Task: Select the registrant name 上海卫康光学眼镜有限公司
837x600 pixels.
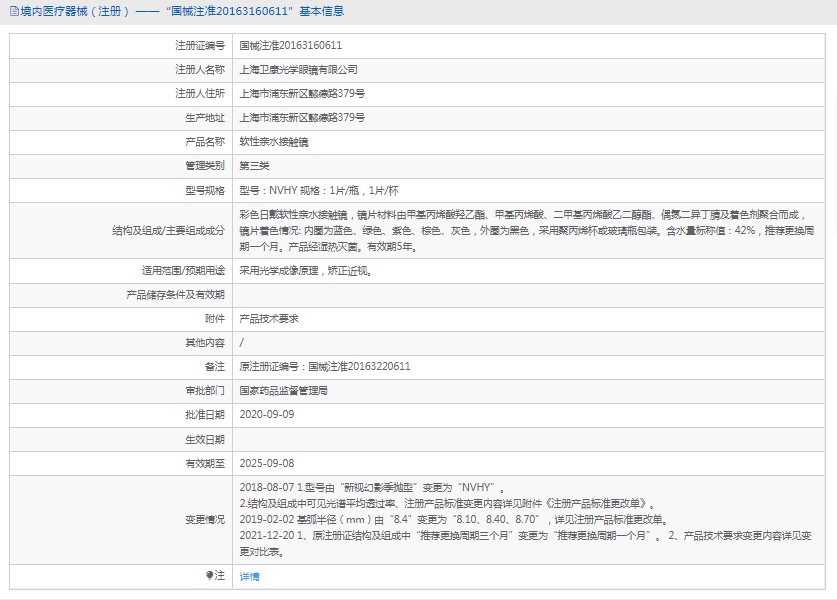Action: click(298, 70)
